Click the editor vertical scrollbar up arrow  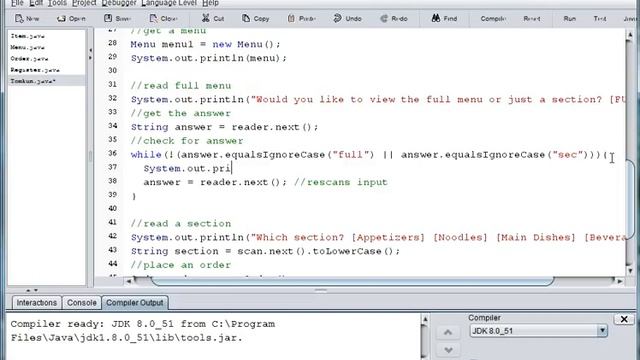pyautogui.click(x=630, y=35)
